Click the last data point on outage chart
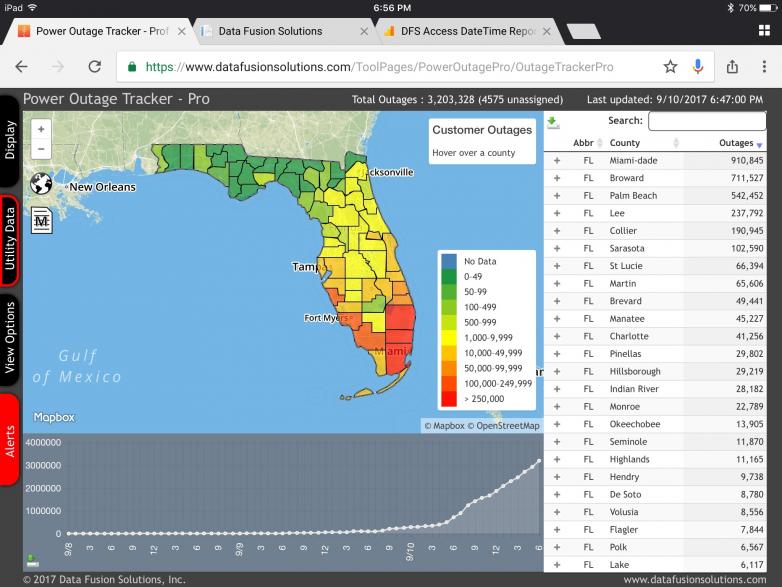The image size is (782, 587). (539, 461)
